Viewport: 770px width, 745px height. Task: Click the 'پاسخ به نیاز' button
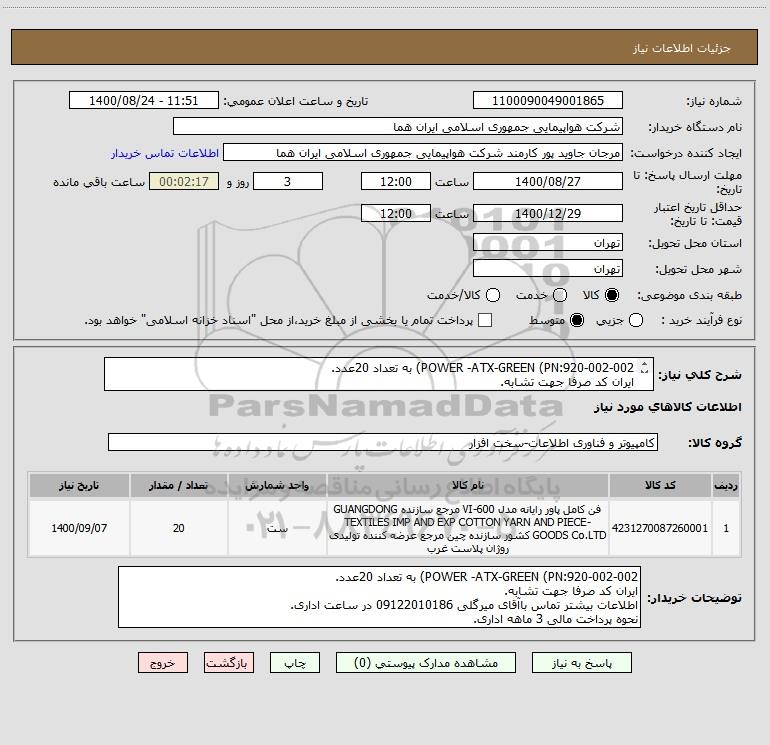tap(581, 663)
